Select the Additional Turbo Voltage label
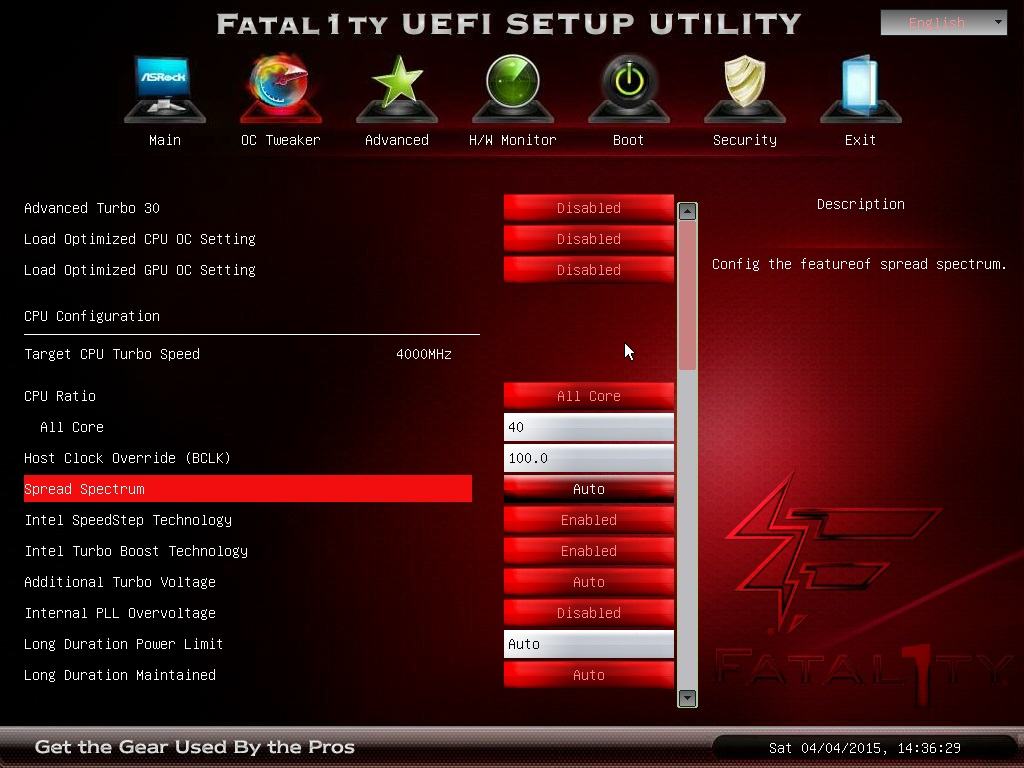 coord(120,582)
